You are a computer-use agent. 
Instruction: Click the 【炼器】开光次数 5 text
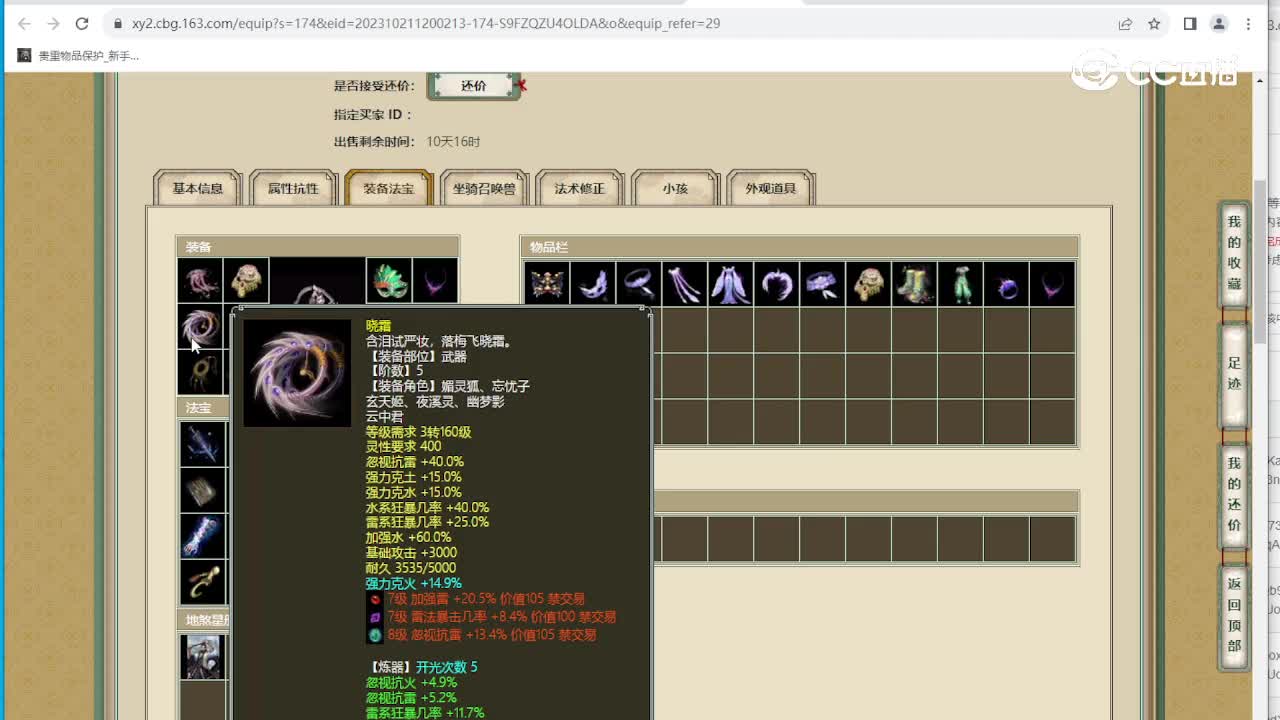pos(422,667)
